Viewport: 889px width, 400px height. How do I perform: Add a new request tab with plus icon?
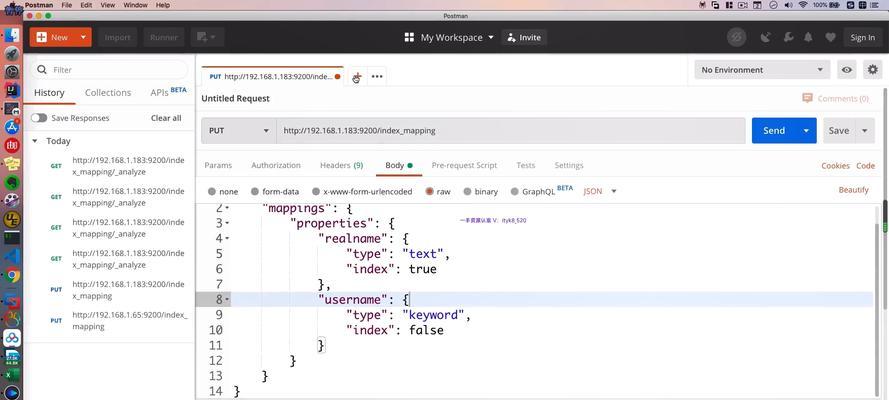357,76
